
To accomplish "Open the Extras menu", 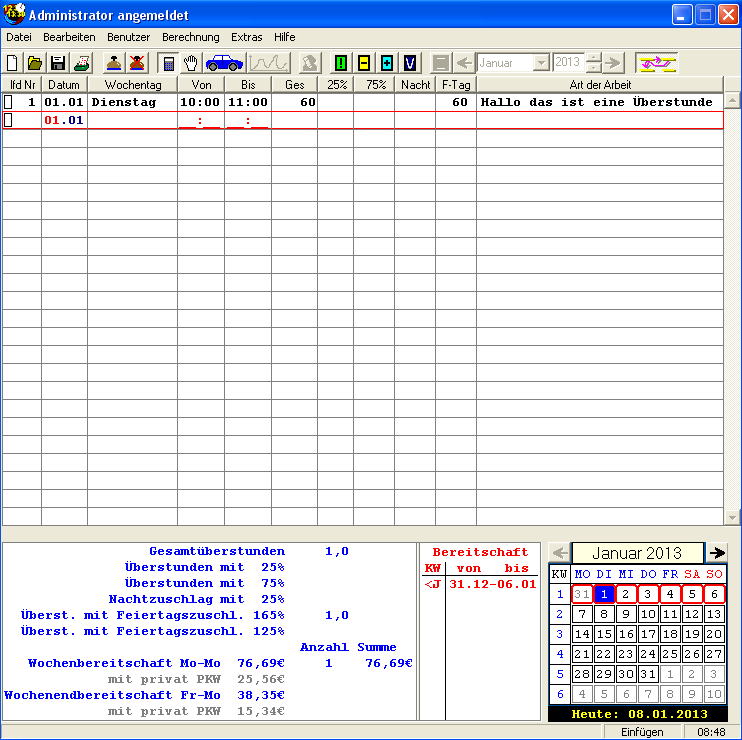I will 247,37.
